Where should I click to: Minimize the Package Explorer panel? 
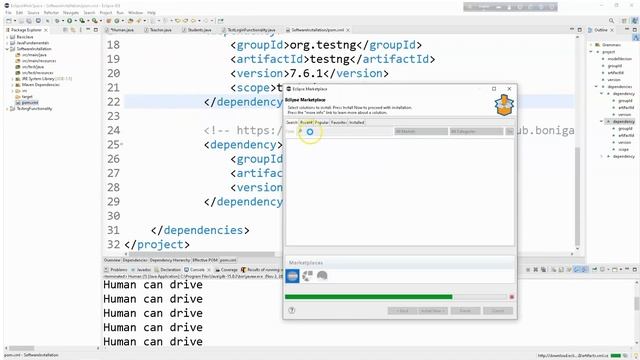88,30
